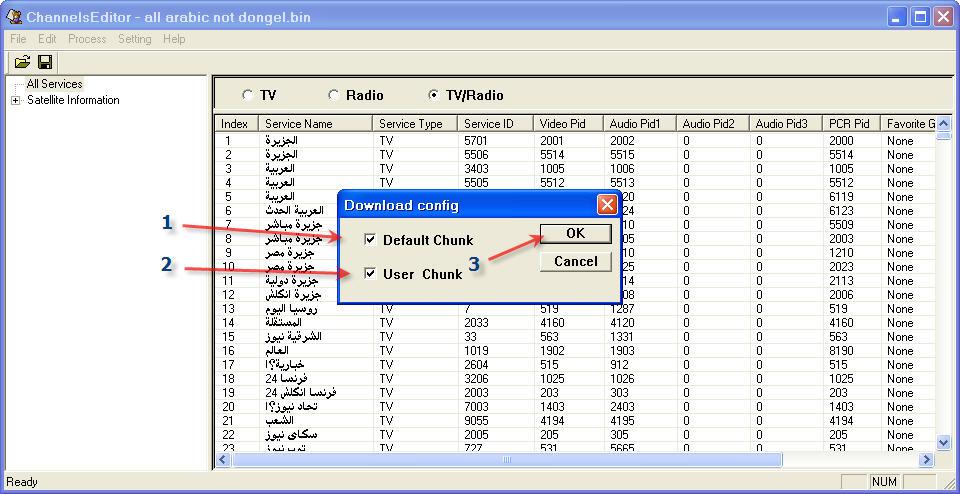Click Service ID cell 2033

pyautogui.click(x=478, y=323)
